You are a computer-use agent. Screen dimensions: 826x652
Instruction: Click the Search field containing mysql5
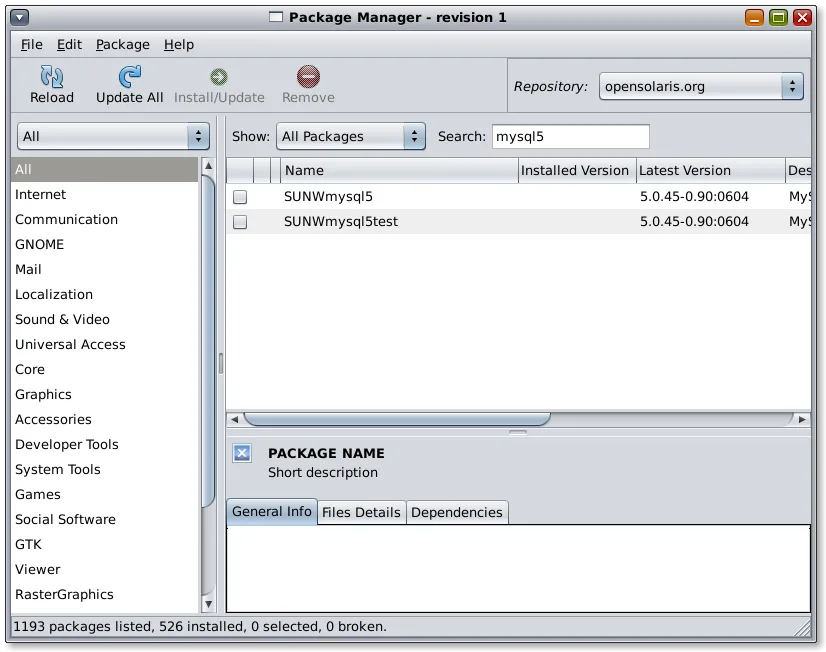pyautogui.click(x=571, y=136)
